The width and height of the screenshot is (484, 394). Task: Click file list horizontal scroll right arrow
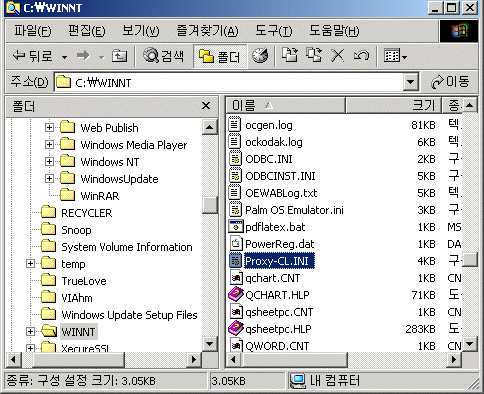pos(454,360)
